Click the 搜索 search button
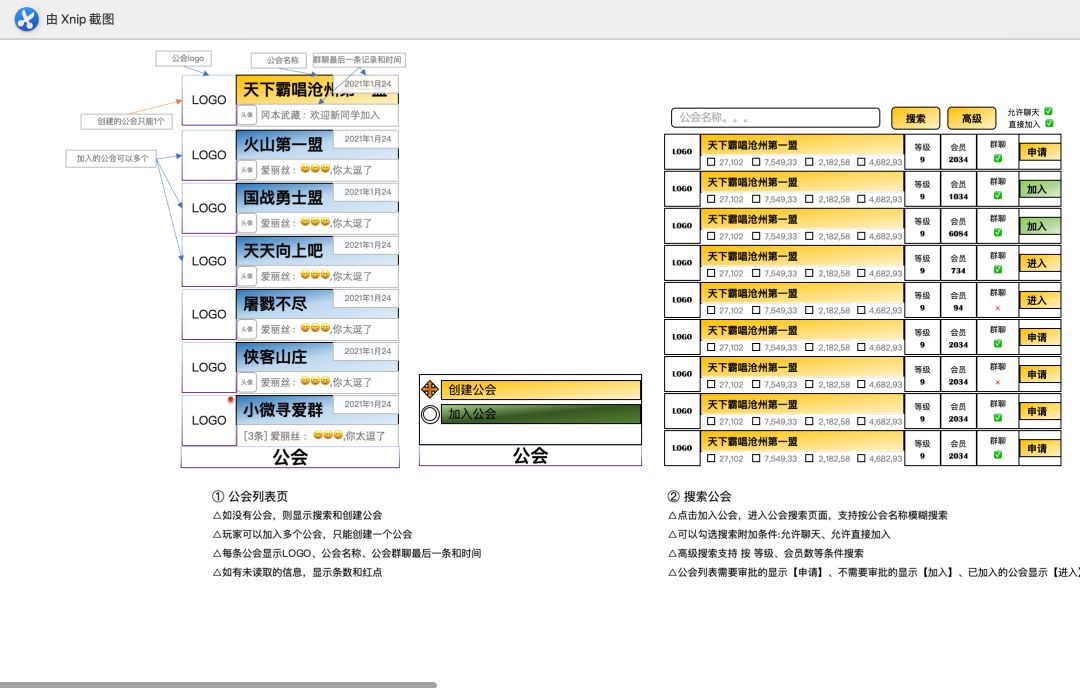This screenshot has width=1080, height=688. (x=915, y=118)
